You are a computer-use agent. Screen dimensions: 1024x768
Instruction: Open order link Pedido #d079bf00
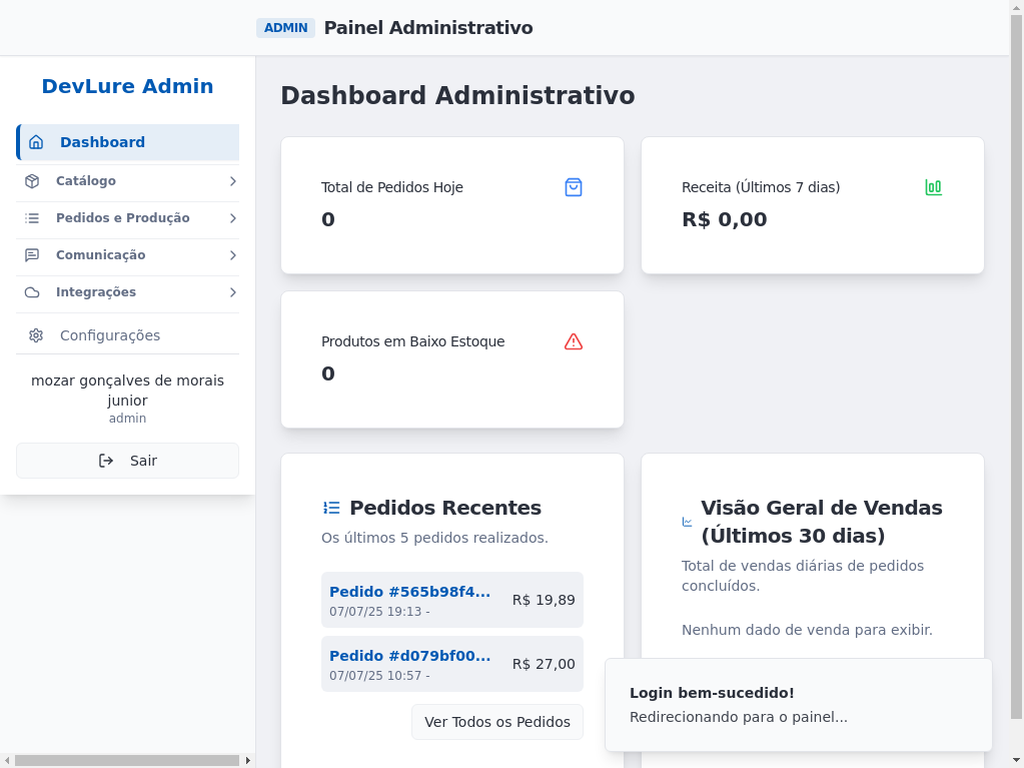point(410,656)
